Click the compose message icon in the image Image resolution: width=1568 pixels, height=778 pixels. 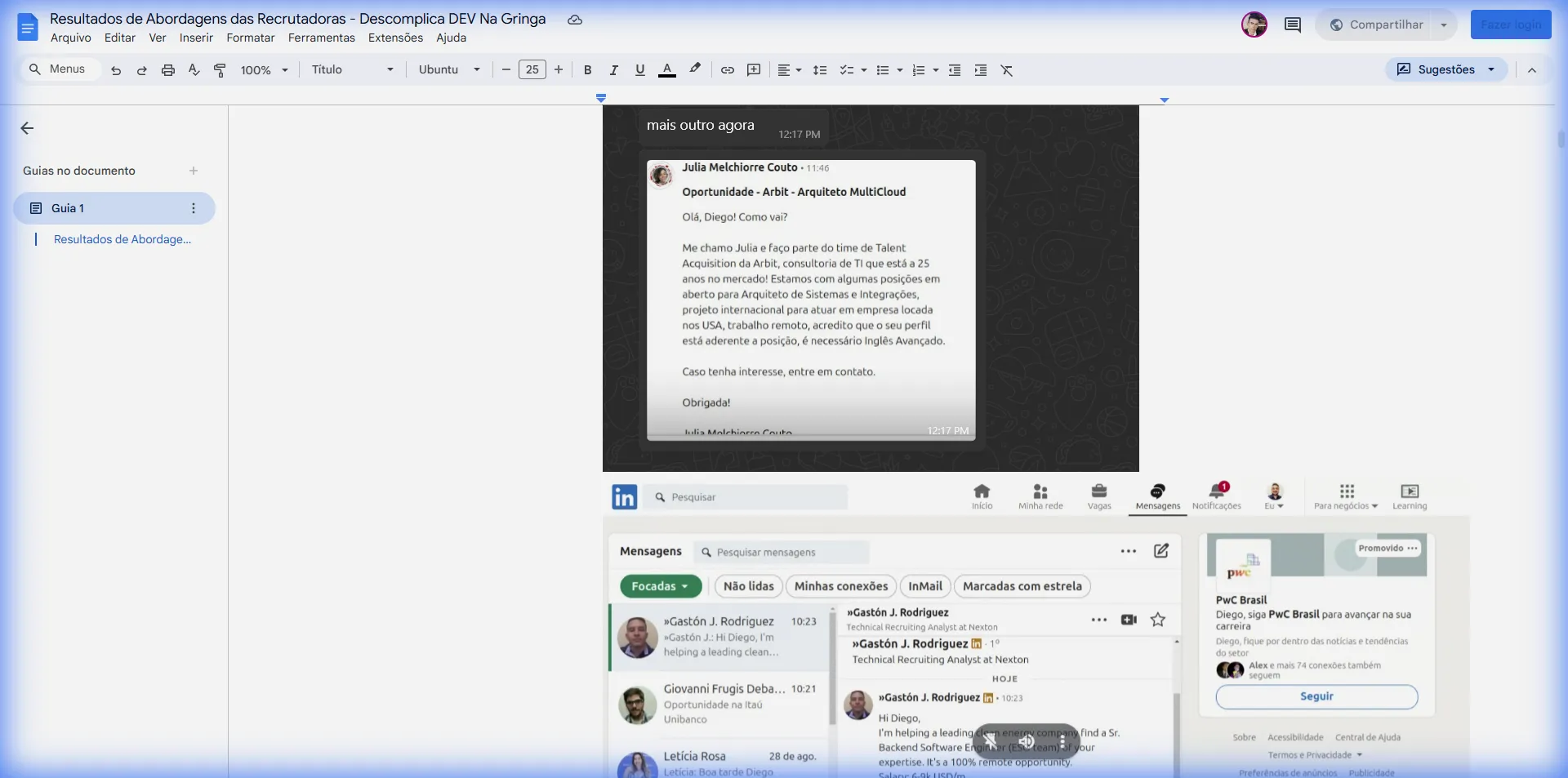(x=1161, y=551)
